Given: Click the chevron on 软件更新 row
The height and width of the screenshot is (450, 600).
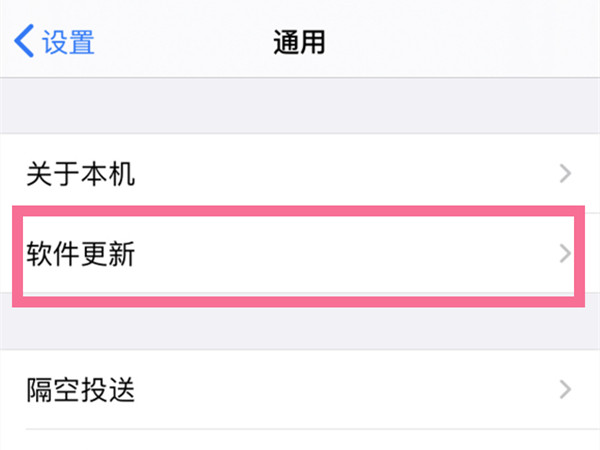Looking at the screenshot, I should [x=565, y=254].
